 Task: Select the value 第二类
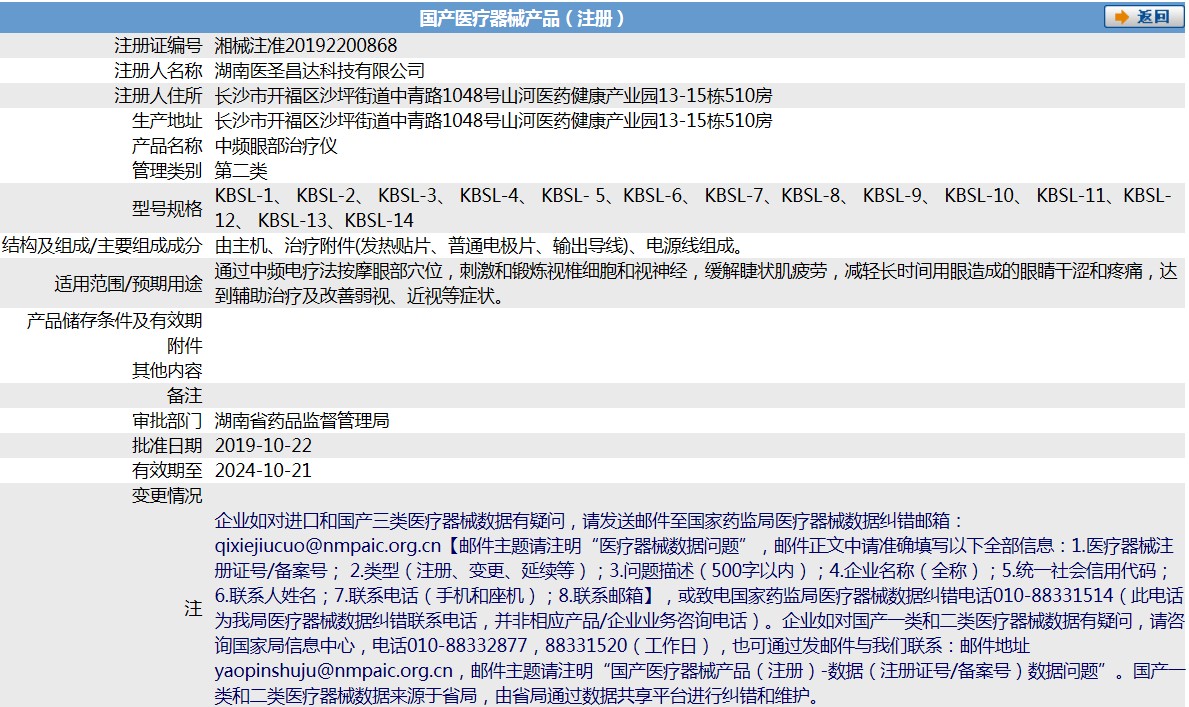click(x=241, y=171)
